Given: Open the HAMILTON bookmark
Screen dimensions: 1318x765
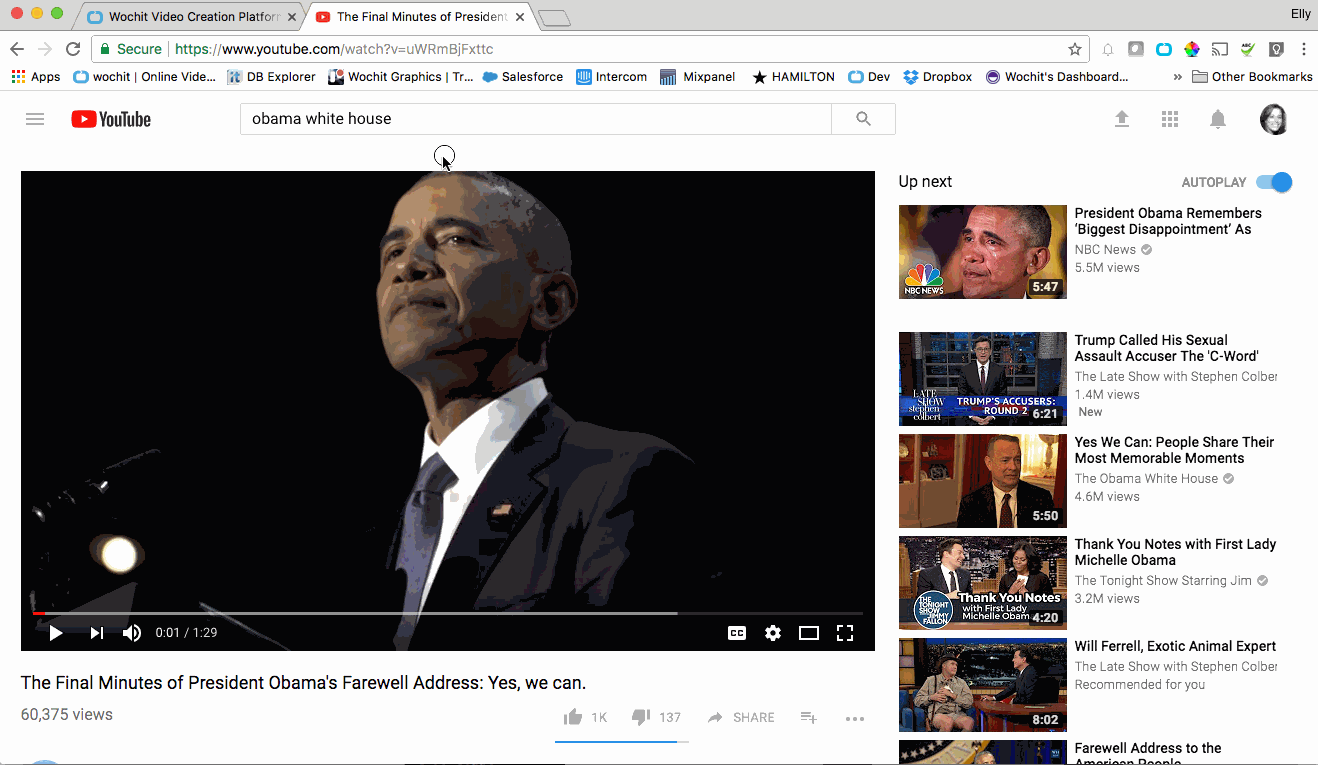Looking at the screenshot, I should 793,77.
